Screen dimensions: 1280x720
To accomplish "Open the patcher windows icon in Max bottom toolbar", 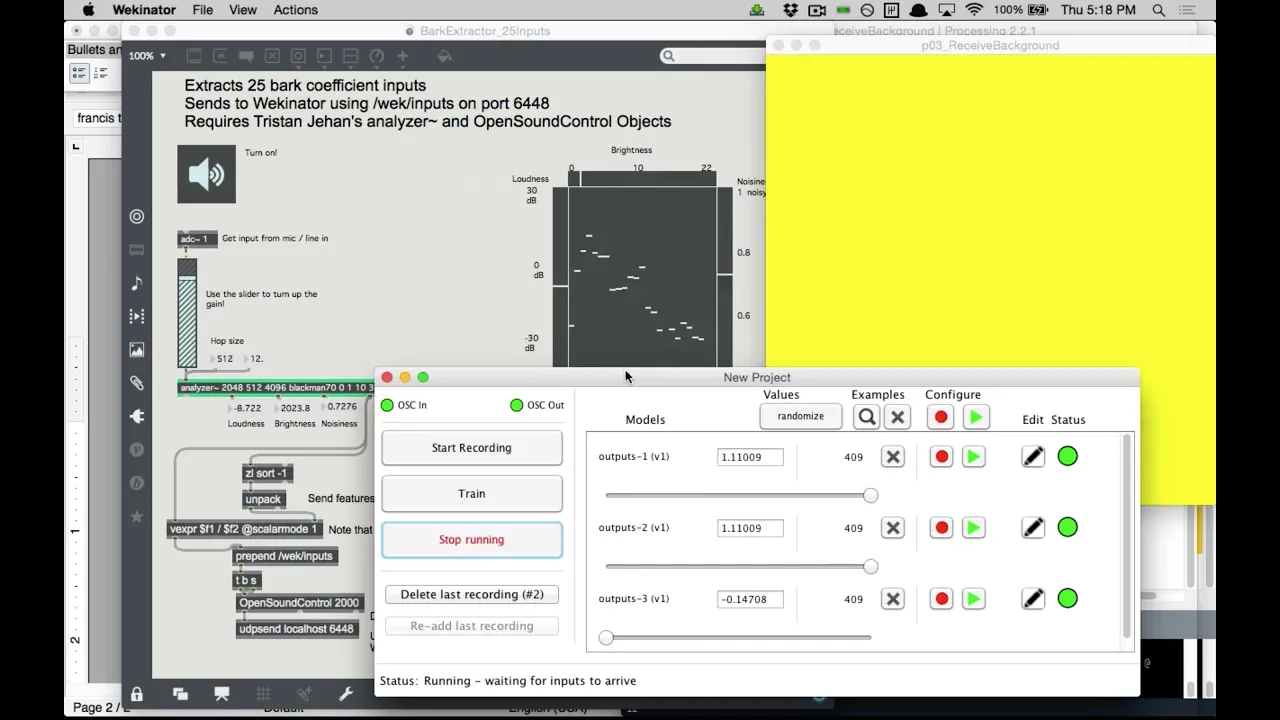I will coord(180,694).
